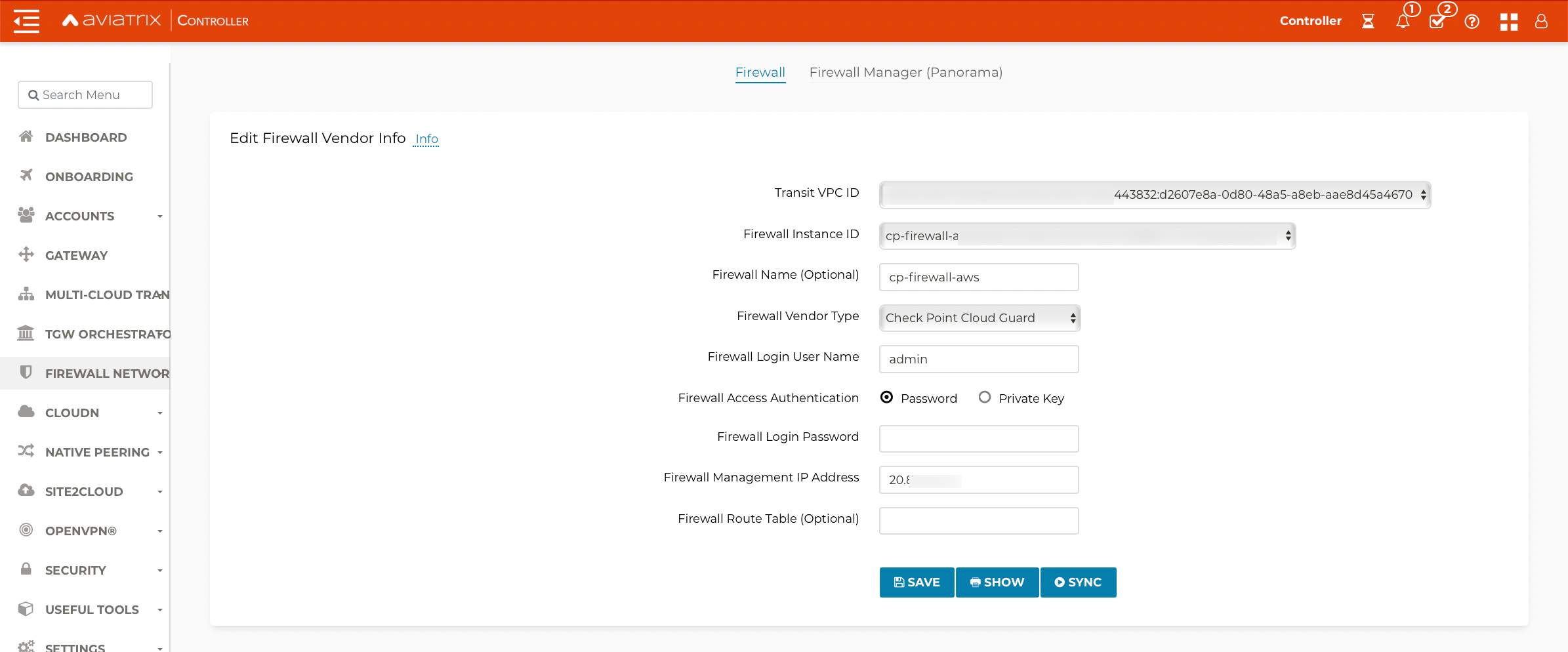Open the apps grid icon
This screenshot has width=1568, height=652.
(x=1508, y=22)
